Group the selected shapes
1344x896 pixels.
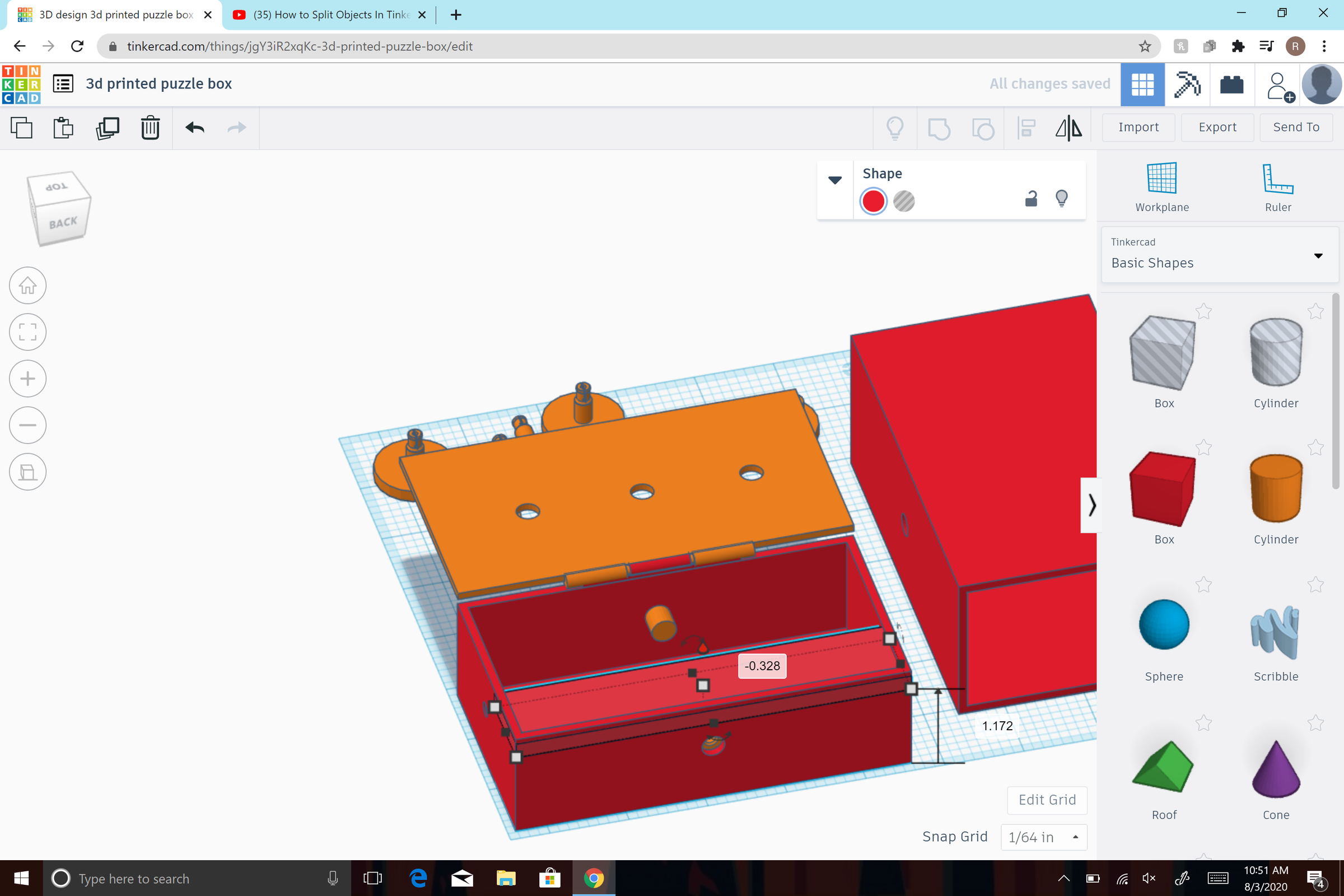[939, 128]
